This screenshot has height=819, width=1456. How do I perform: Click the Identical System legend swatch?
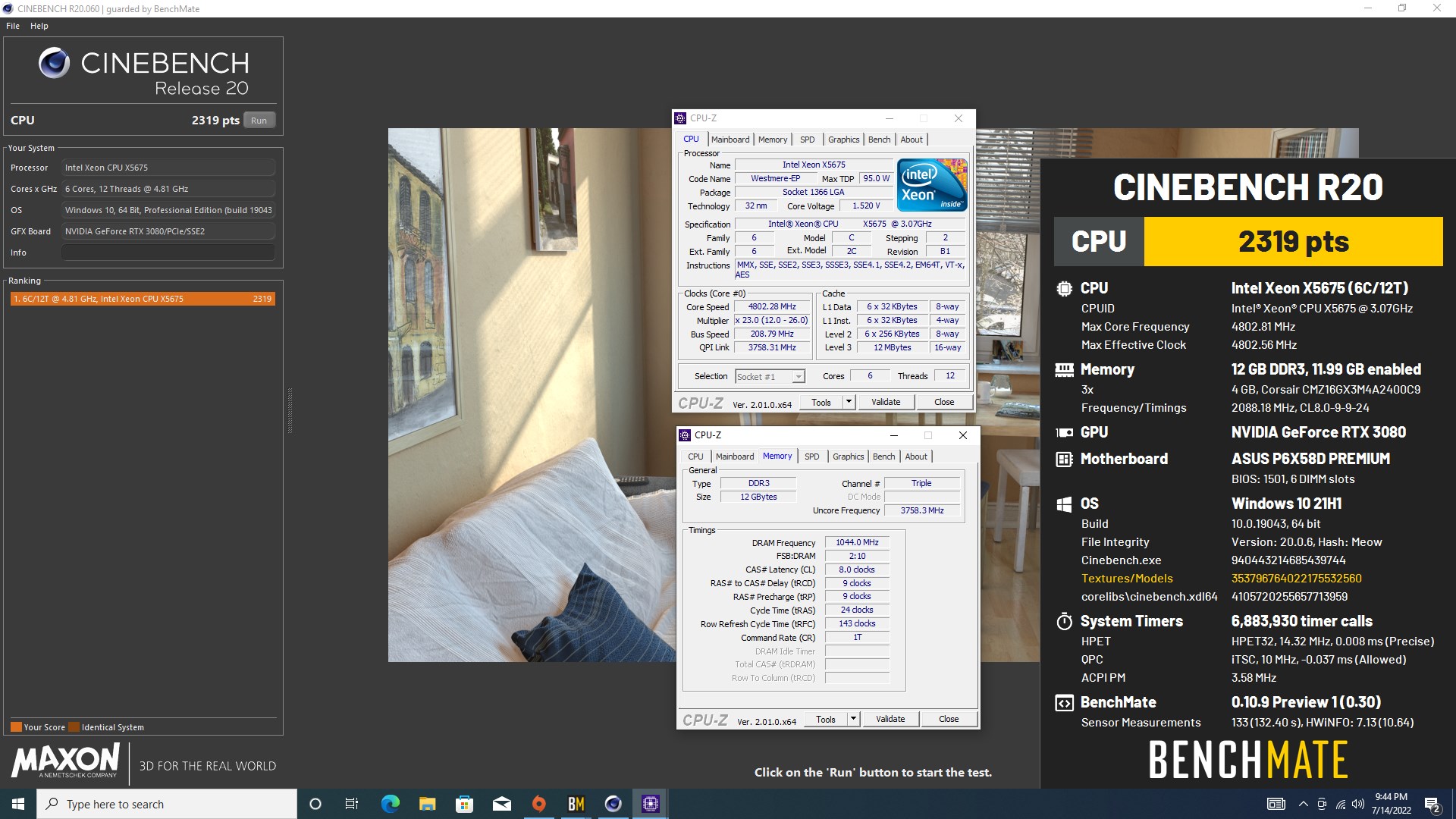pyautogui.click(x=74, y=727)
